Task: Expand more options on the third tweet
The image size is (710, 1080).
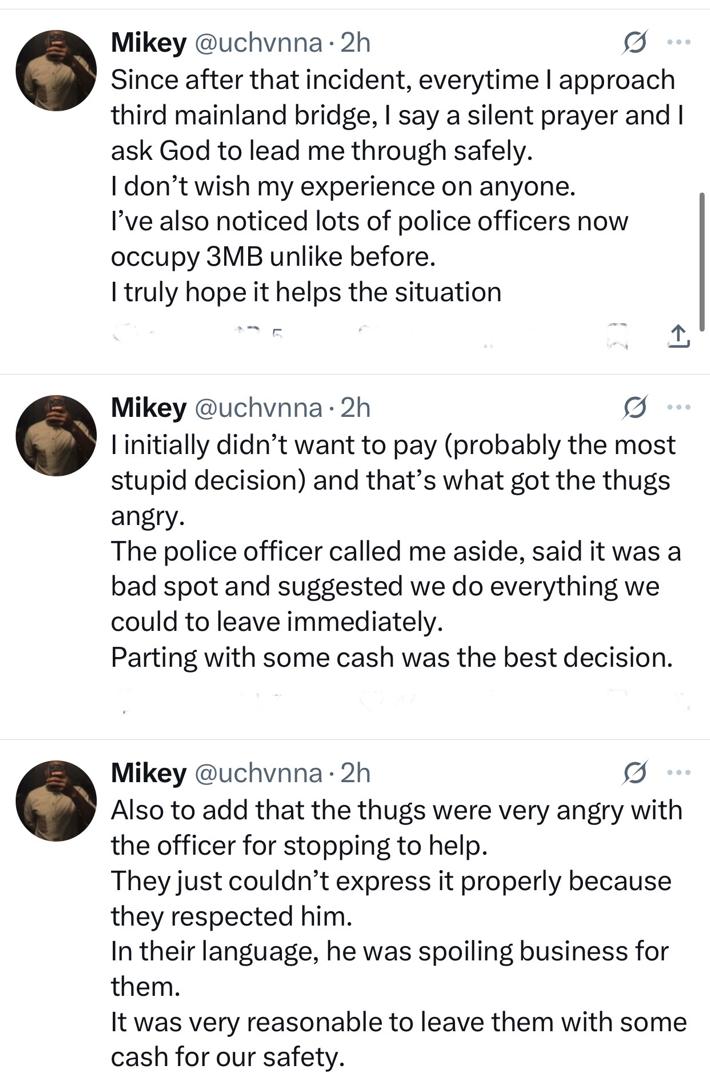Action: (679, 773)
